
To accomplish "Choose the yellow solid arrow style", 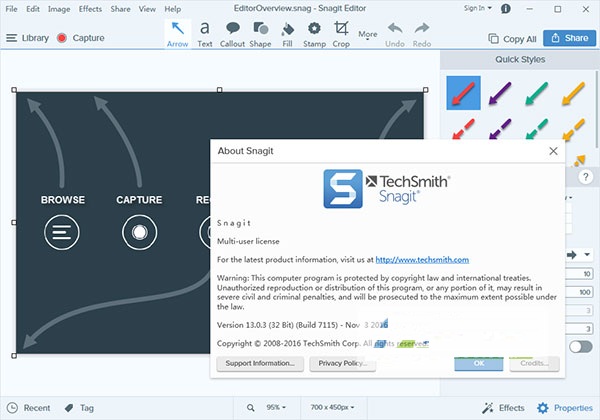I will tap(574, 93).
